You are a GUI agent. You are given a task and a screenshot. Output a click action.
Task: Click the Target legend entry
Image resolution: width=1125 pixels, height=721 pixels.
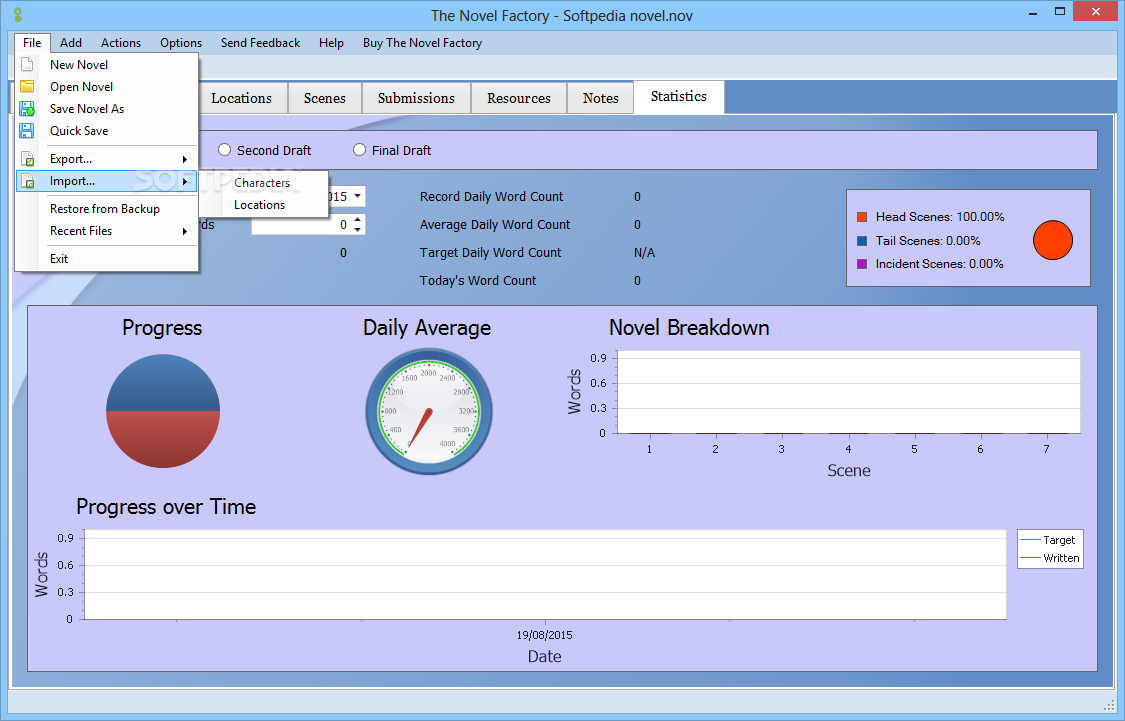[x=1049, y=539]
